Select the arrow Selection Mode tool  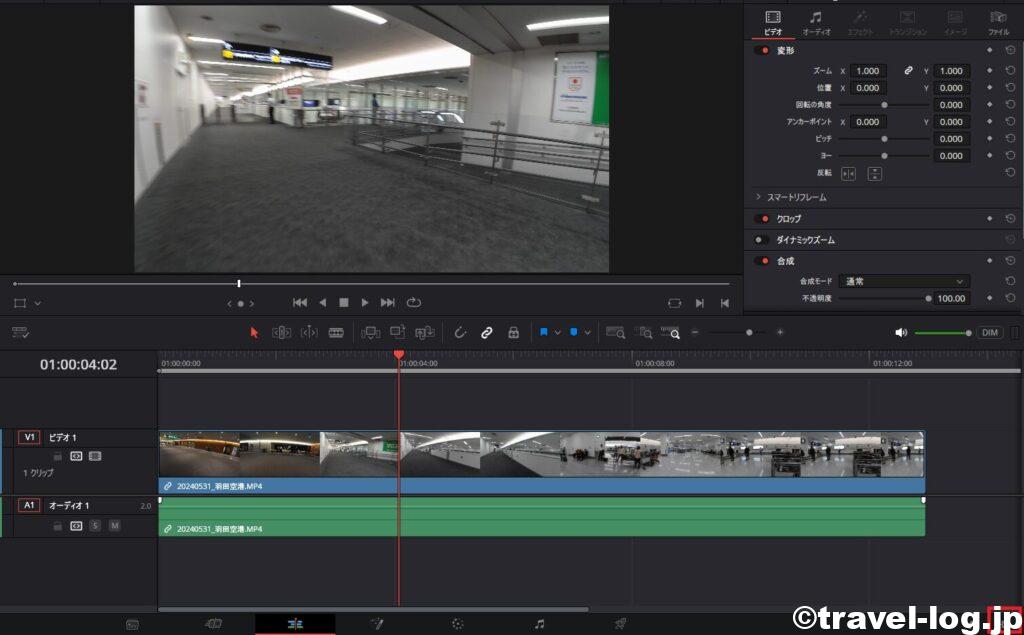click(254, 332)
